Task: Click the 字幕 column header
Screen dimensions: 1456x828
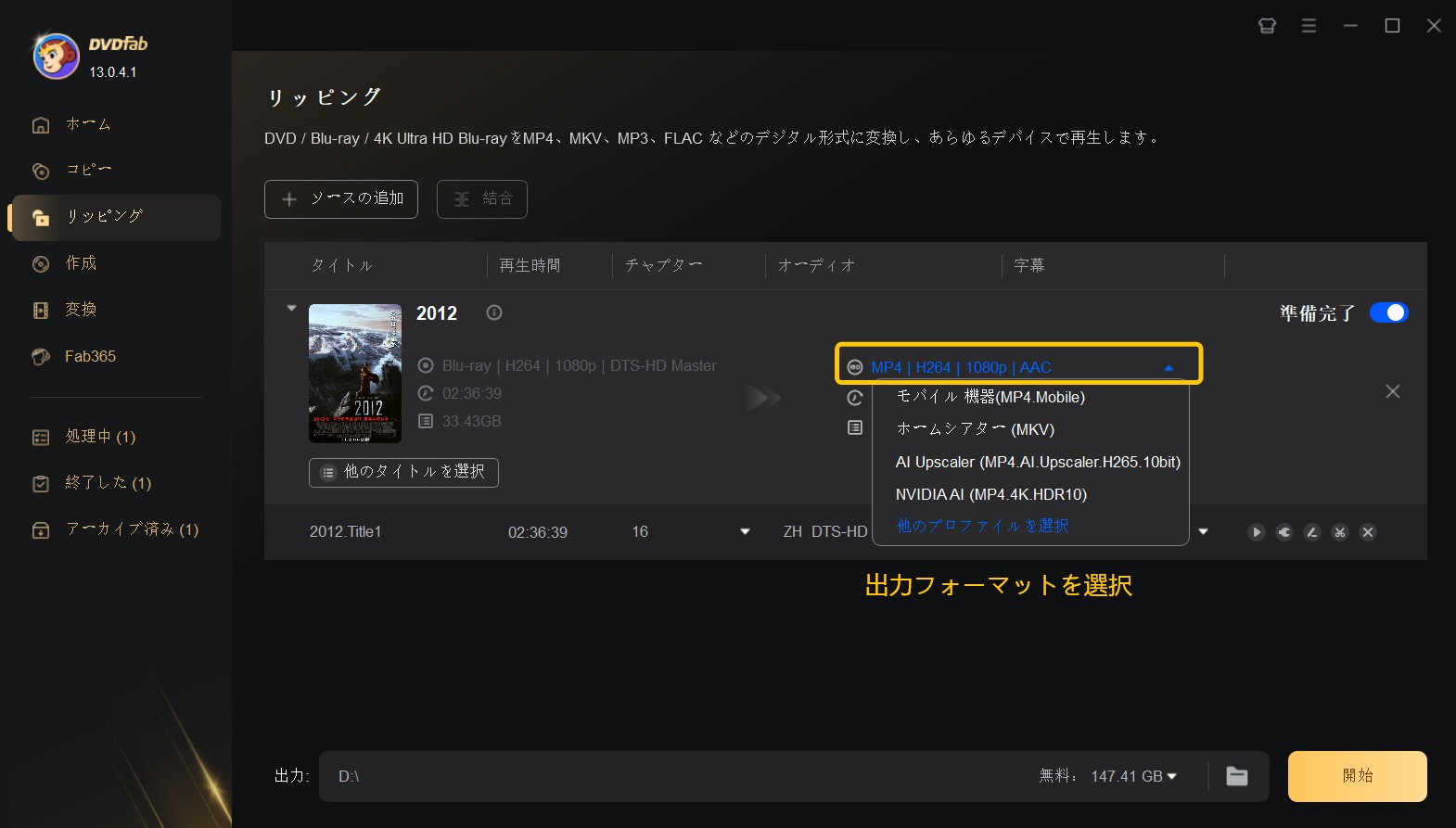Action: (x=1029, y=266)
